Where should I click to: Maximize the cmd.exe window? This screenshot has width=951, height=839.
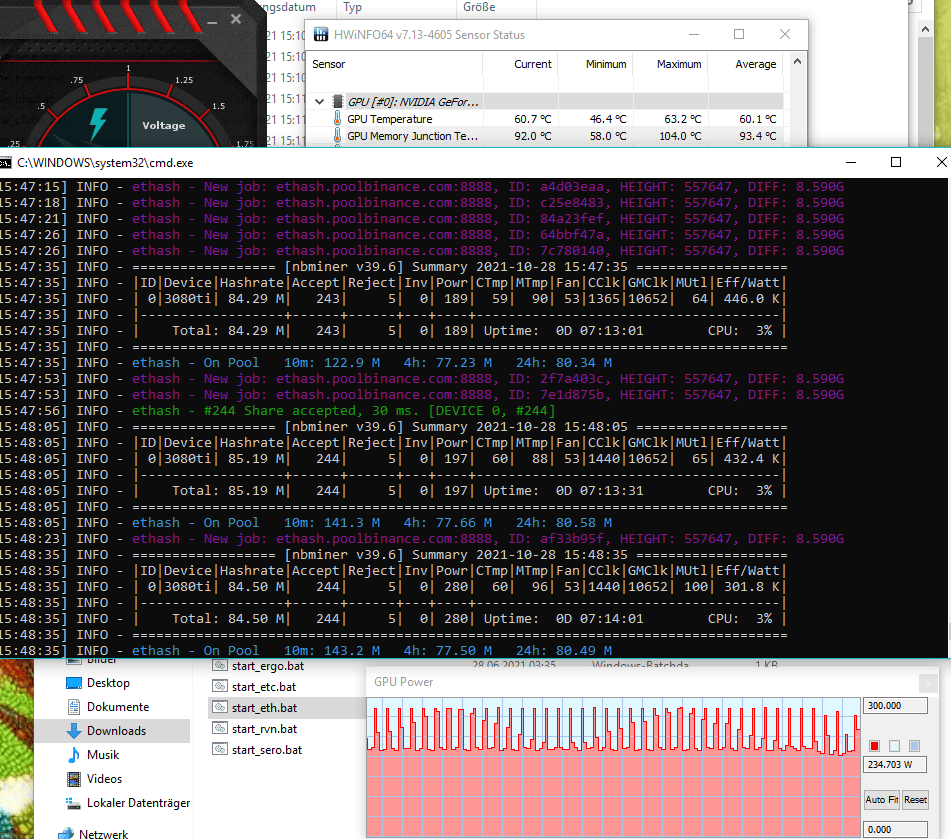(896, 162)
